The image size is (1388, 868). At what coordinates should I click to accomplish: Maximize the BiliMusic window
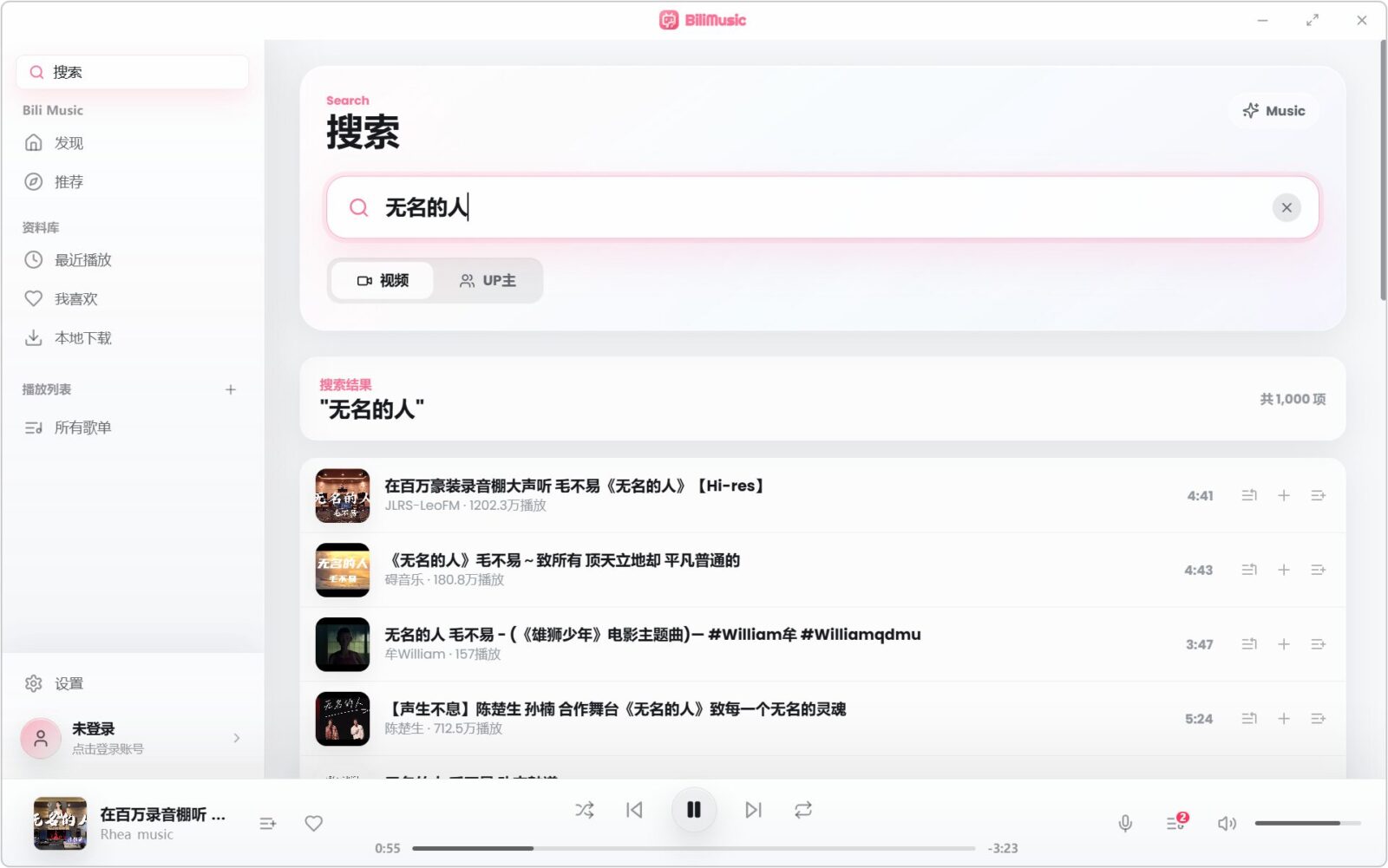point(1313,20)
